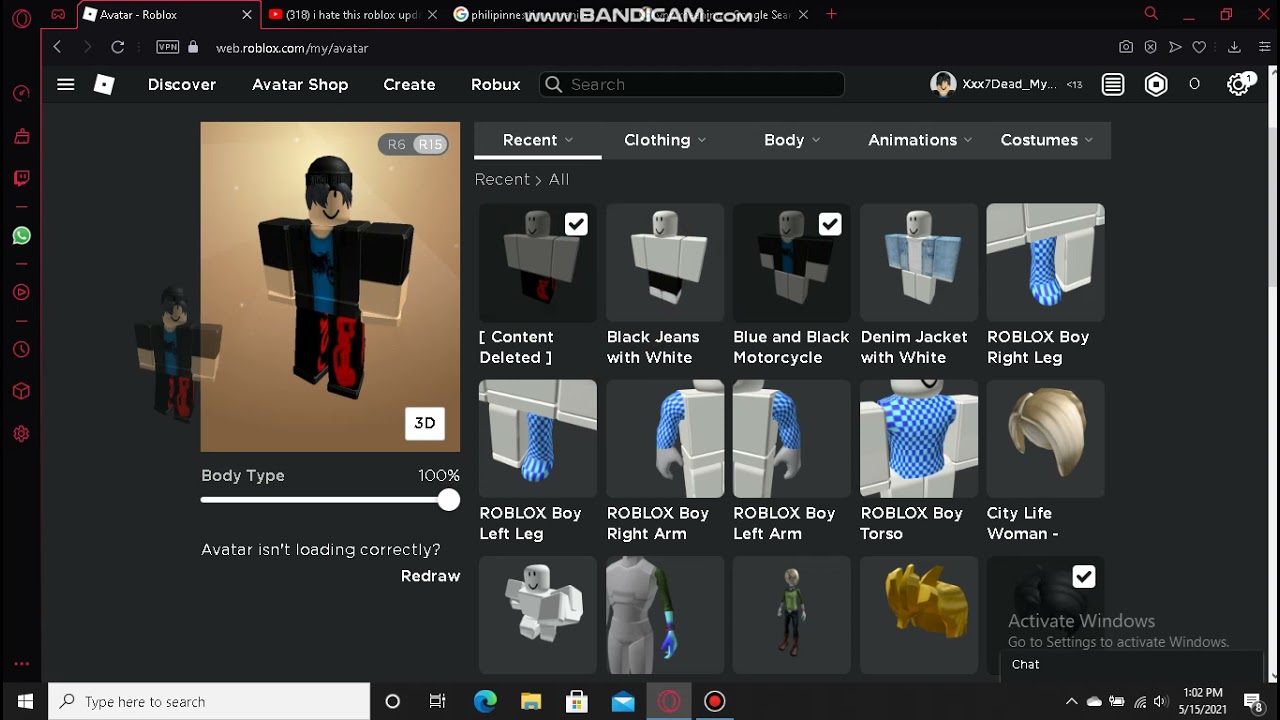Click the Robux hexagon icon

click(x=1156, y=85)
